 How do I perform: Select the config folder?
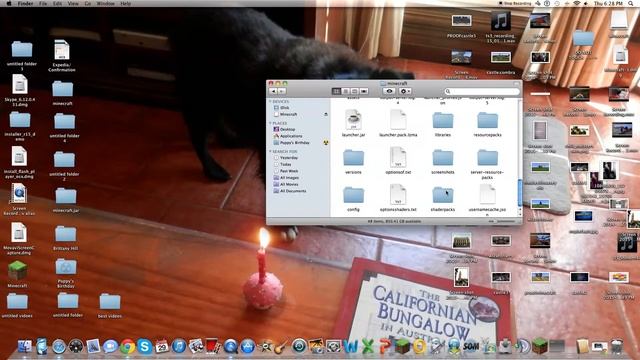pyautogui.click(x=353, y=195)
